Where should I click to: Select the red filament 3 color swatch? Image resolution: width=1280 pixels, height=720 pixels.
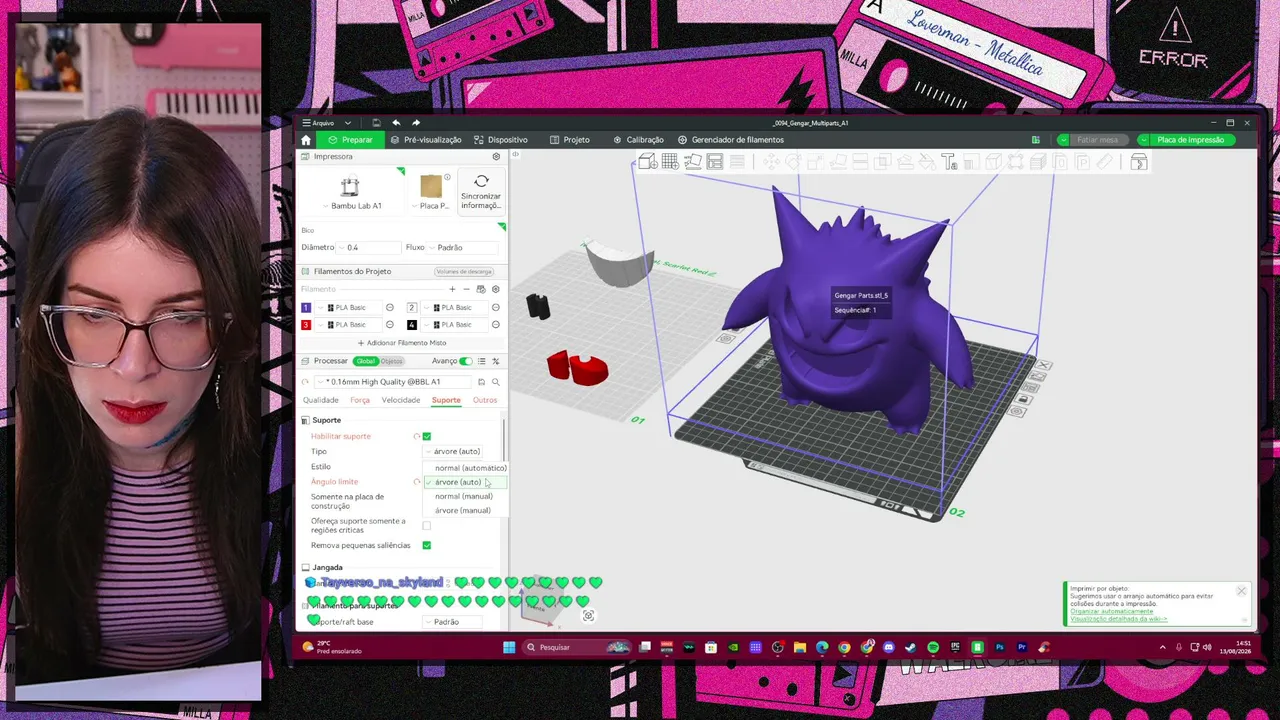[x=306, y=325]
